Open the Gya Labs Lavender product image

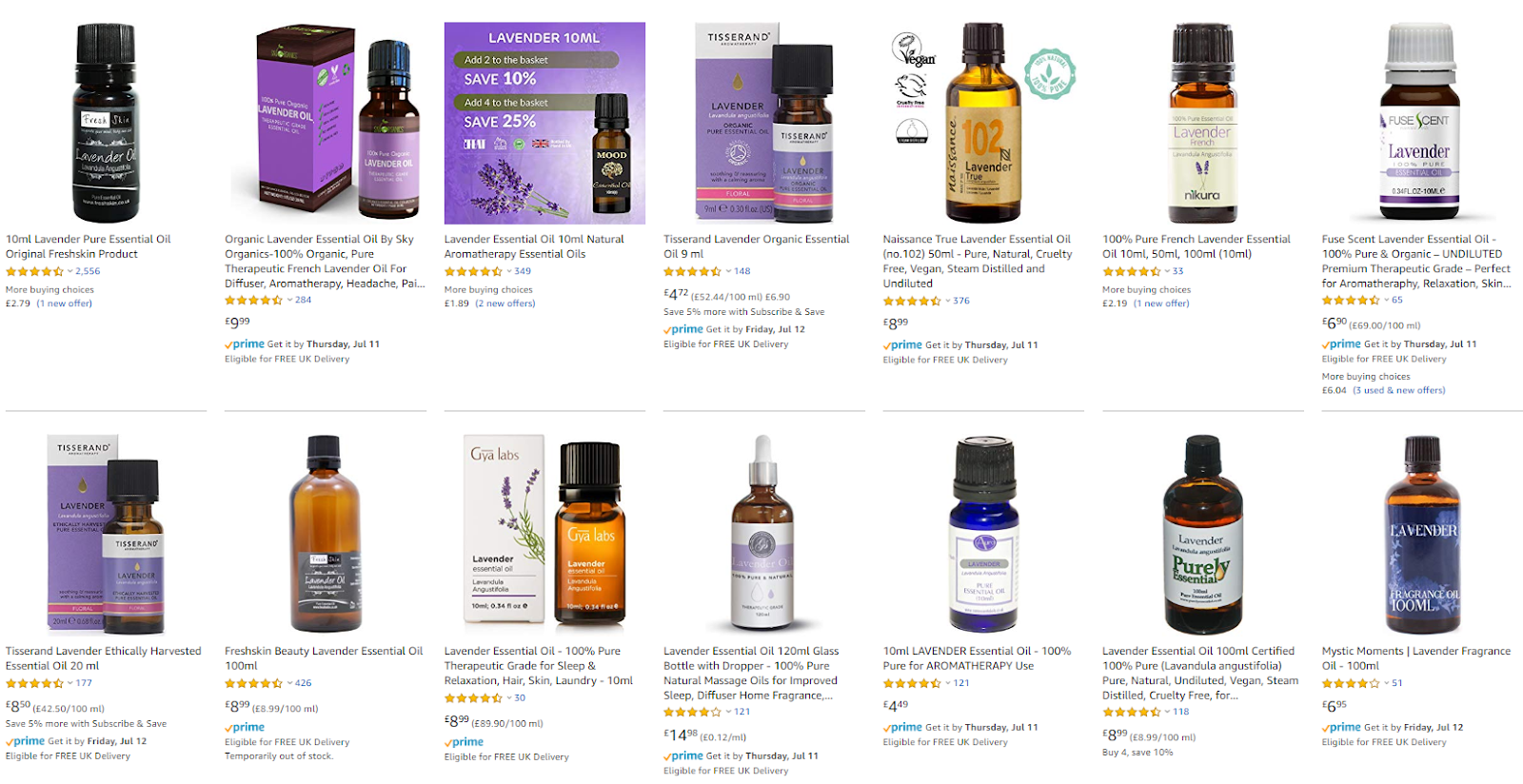click(x=545, y=533)
